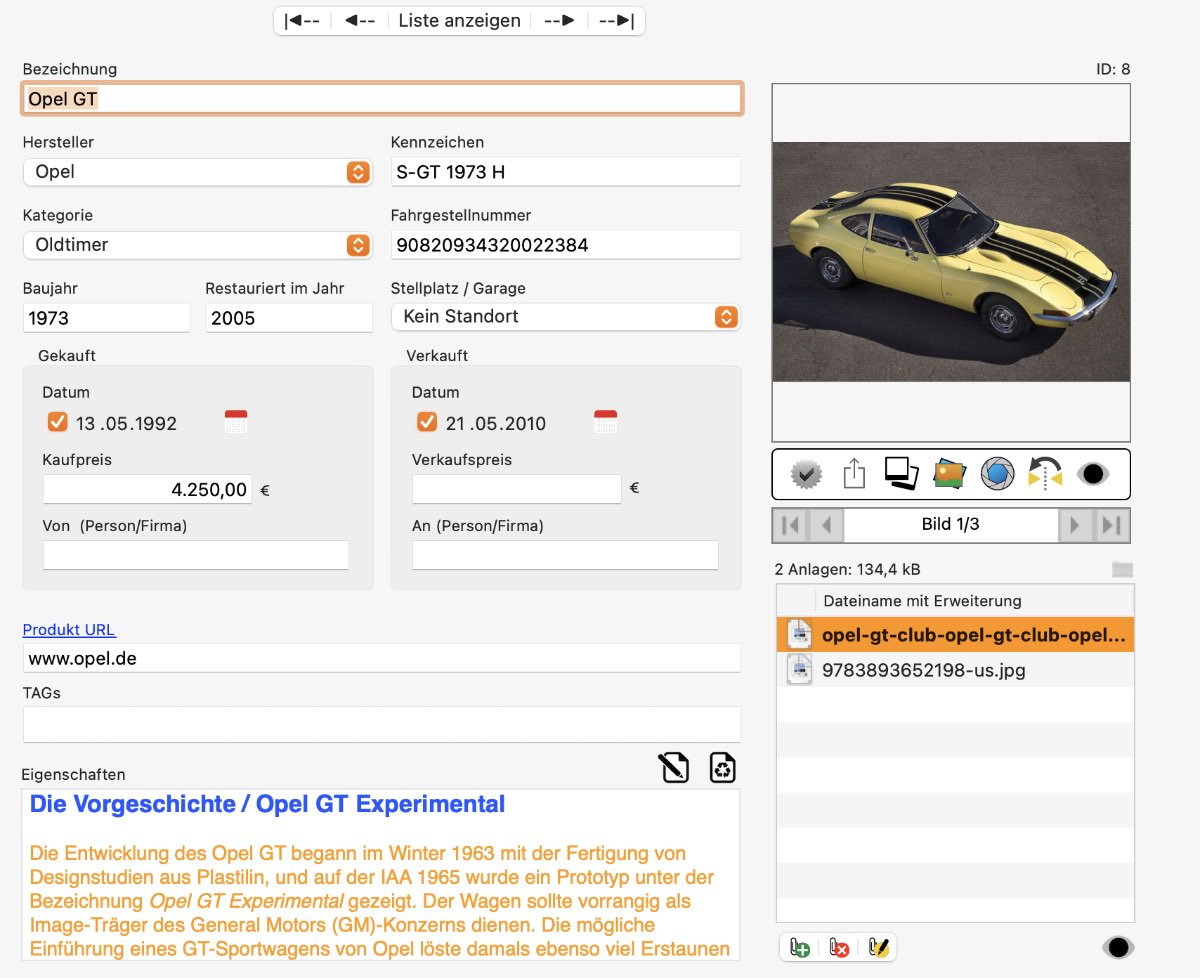Go to next record with --▶ button
The width and height of the screenshot is (1200, 978).
coord(559,21)
